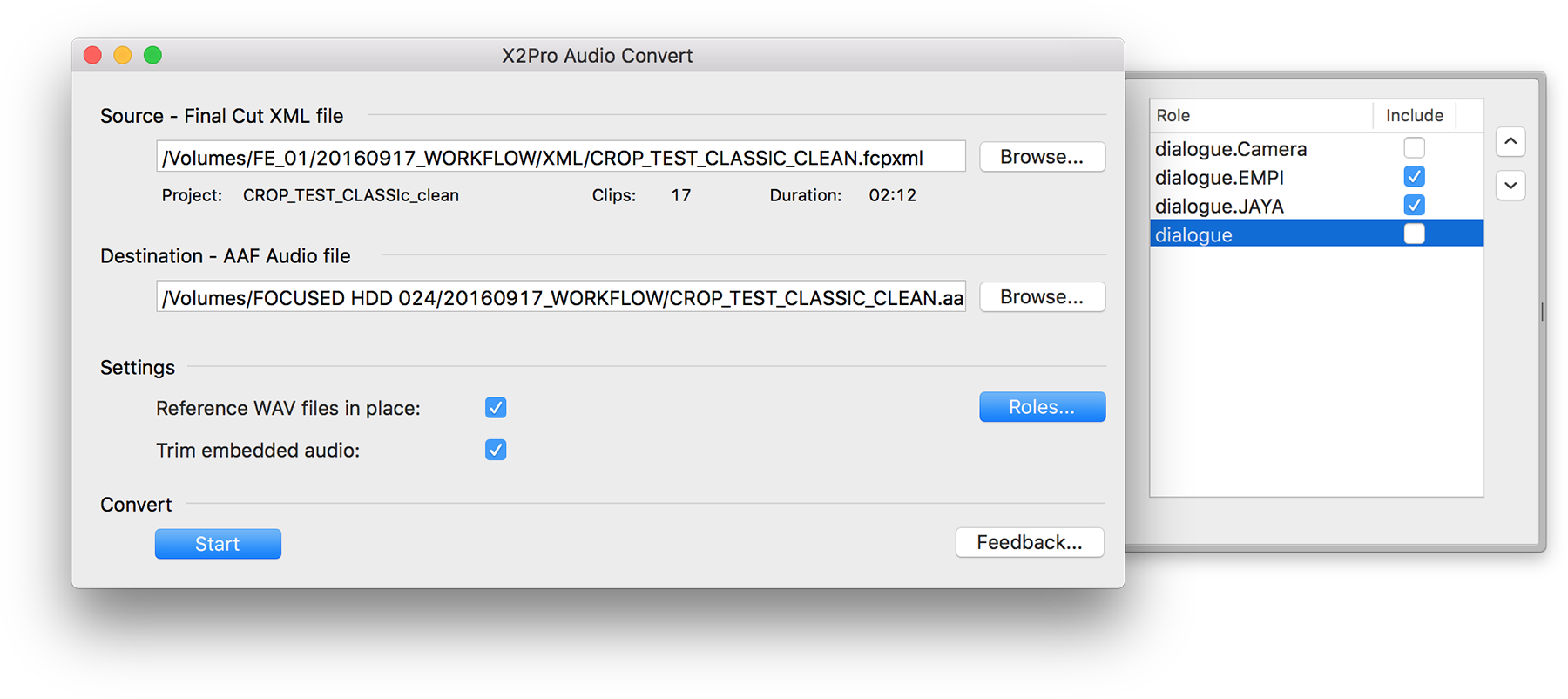This screenshot has width=1568, height=699.
Task: Enable Include checkbox for dialogue.Camera
Action: [1414, 148]
